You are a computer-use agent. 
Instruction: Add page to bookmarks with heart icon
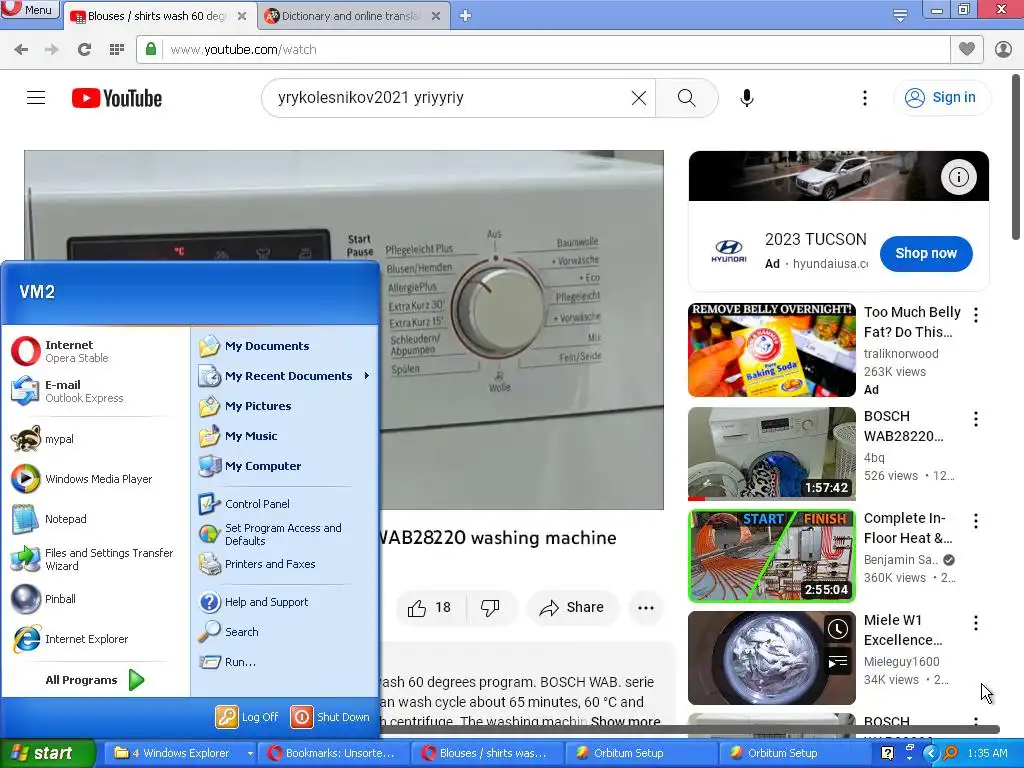pyautogui.click(x=967, y=50)
